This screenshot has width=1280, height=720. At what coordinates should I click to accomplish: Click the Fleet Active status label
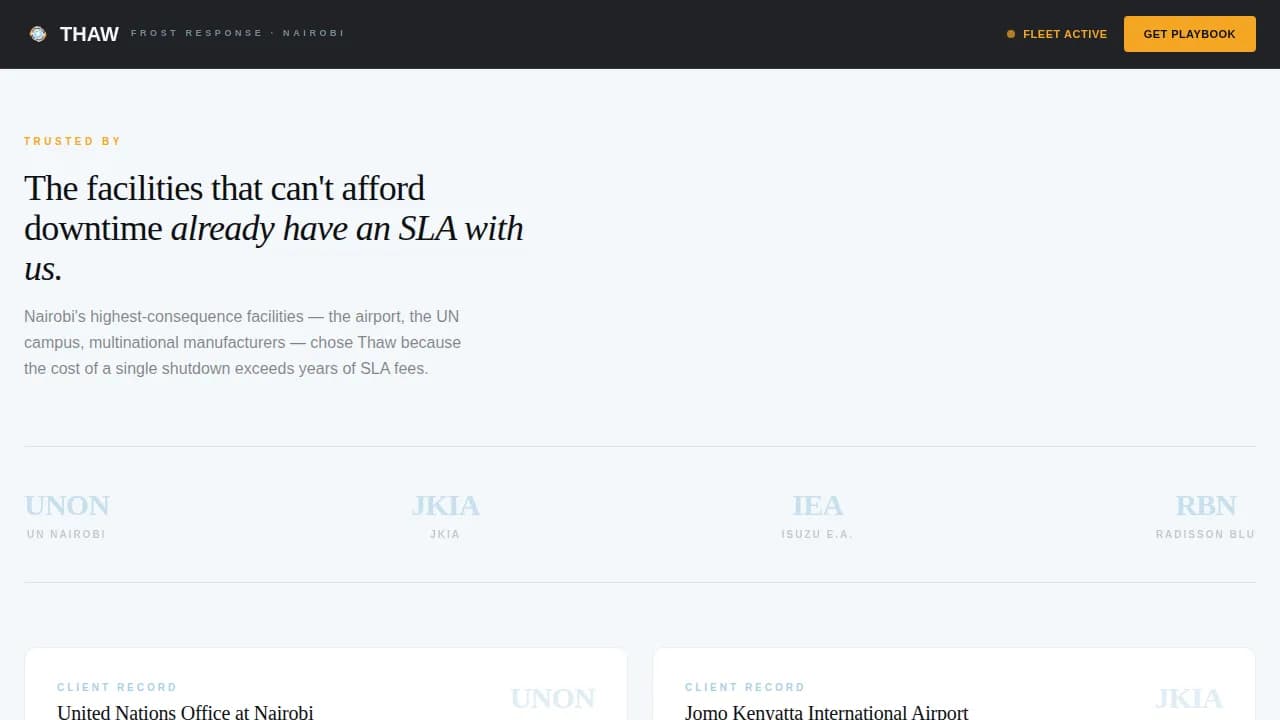coord(1065,34)
